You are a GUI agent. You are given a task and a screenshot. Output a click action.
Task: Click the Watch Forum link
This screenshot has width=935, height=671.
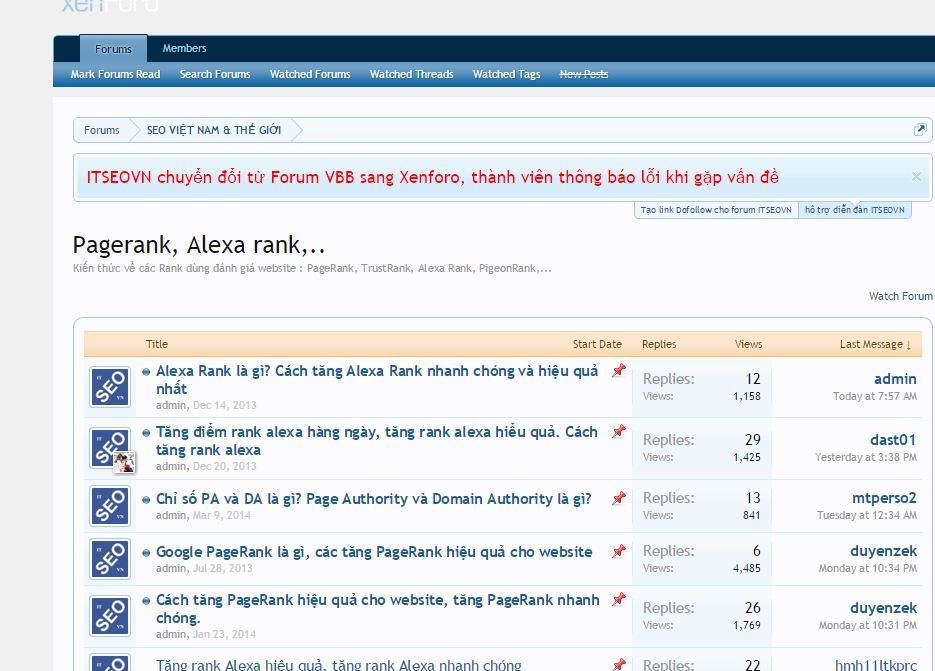900,296
